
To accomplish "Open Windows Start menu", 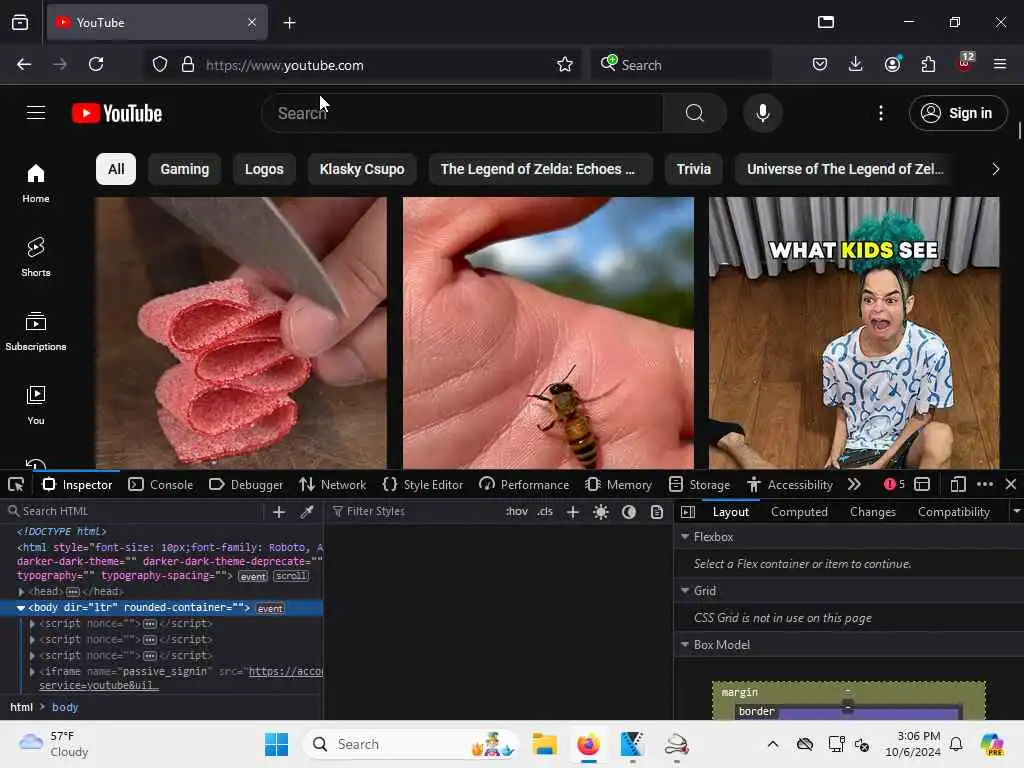I will click(x=276, y=744).
